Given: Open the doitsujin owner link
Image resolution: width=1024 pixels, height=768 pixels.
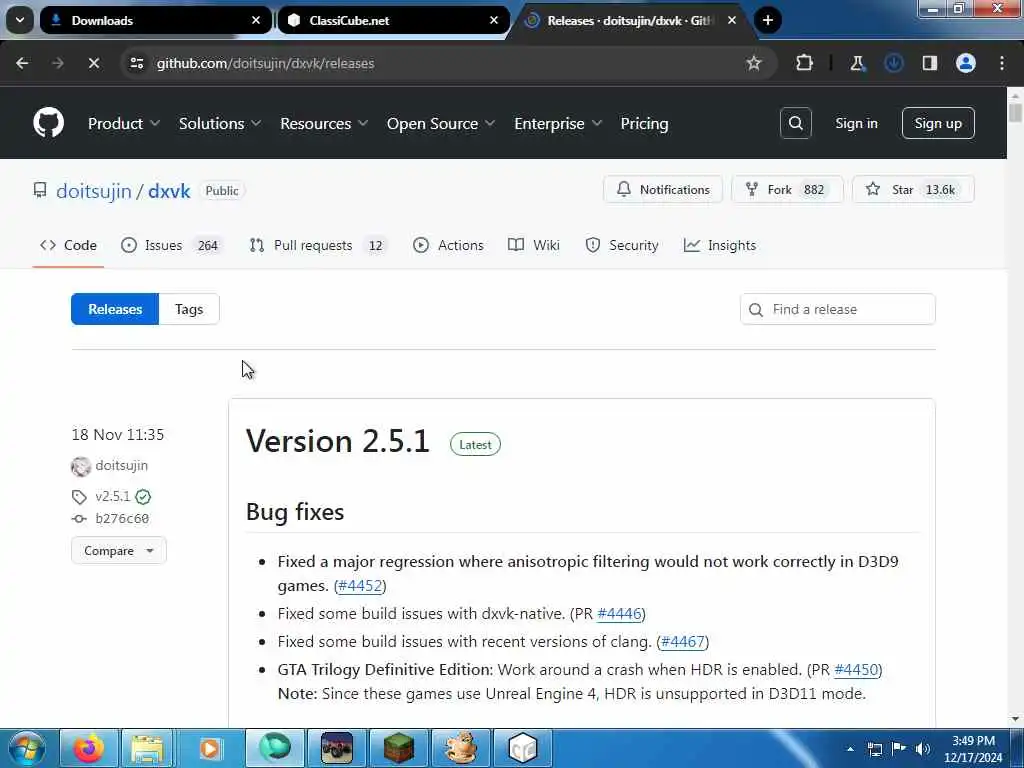Looking at the screenshot, I should point(93,191).
